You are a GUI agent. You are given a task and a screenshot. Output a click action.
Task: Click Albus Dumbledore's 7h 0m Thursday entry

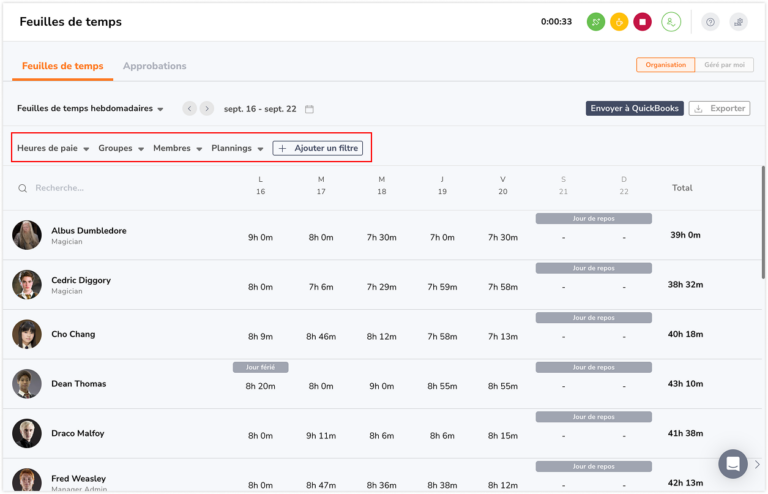tap(442, 237)
